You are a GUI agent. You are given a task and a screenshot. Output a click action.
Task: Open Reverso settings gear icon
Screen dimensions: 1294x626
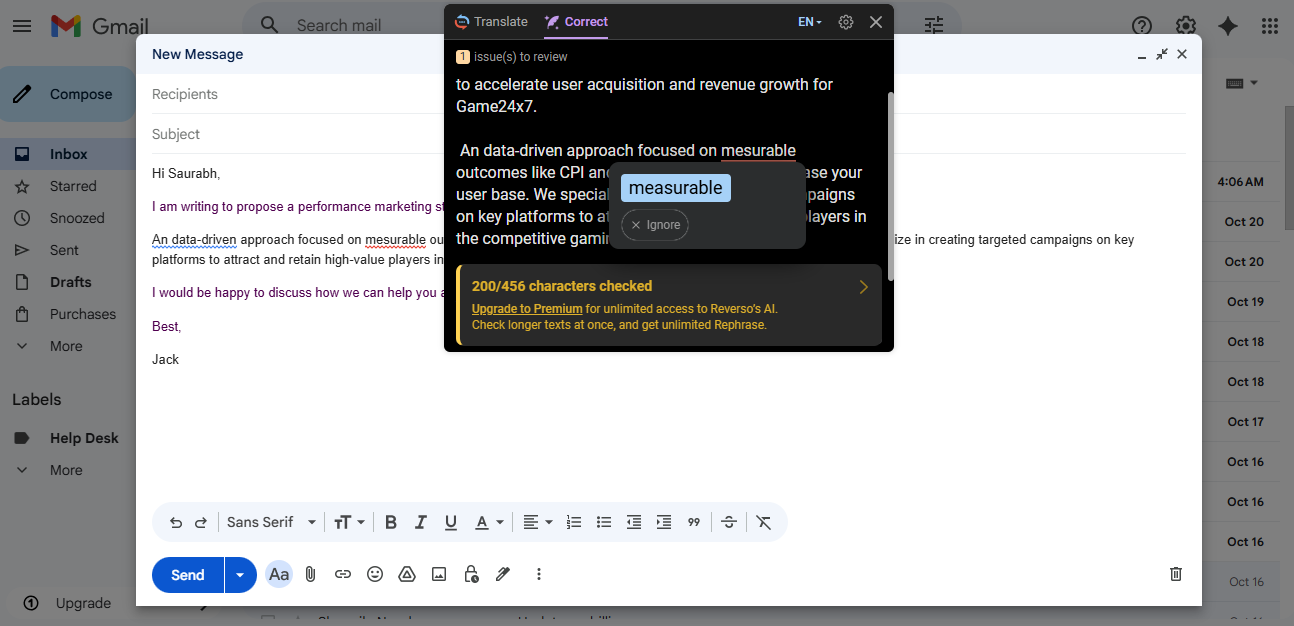point(846,22)
